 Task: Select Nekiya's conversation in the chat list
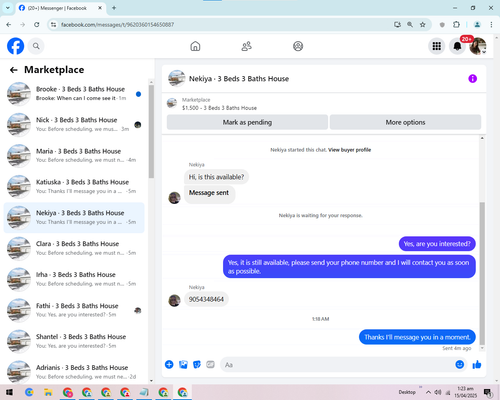pyautogui.click(x=74, y=218)
